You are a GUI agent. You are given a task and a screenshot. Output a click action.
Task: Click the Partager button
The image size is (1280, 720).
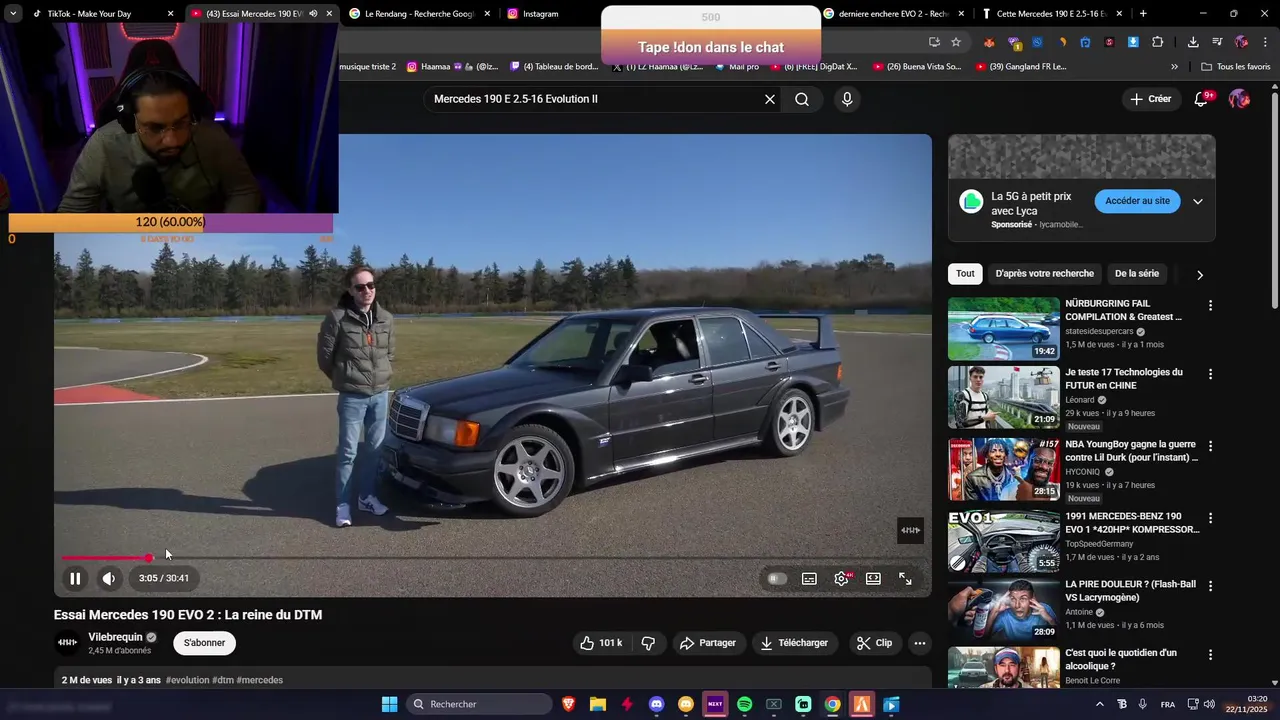pos(707,643)
